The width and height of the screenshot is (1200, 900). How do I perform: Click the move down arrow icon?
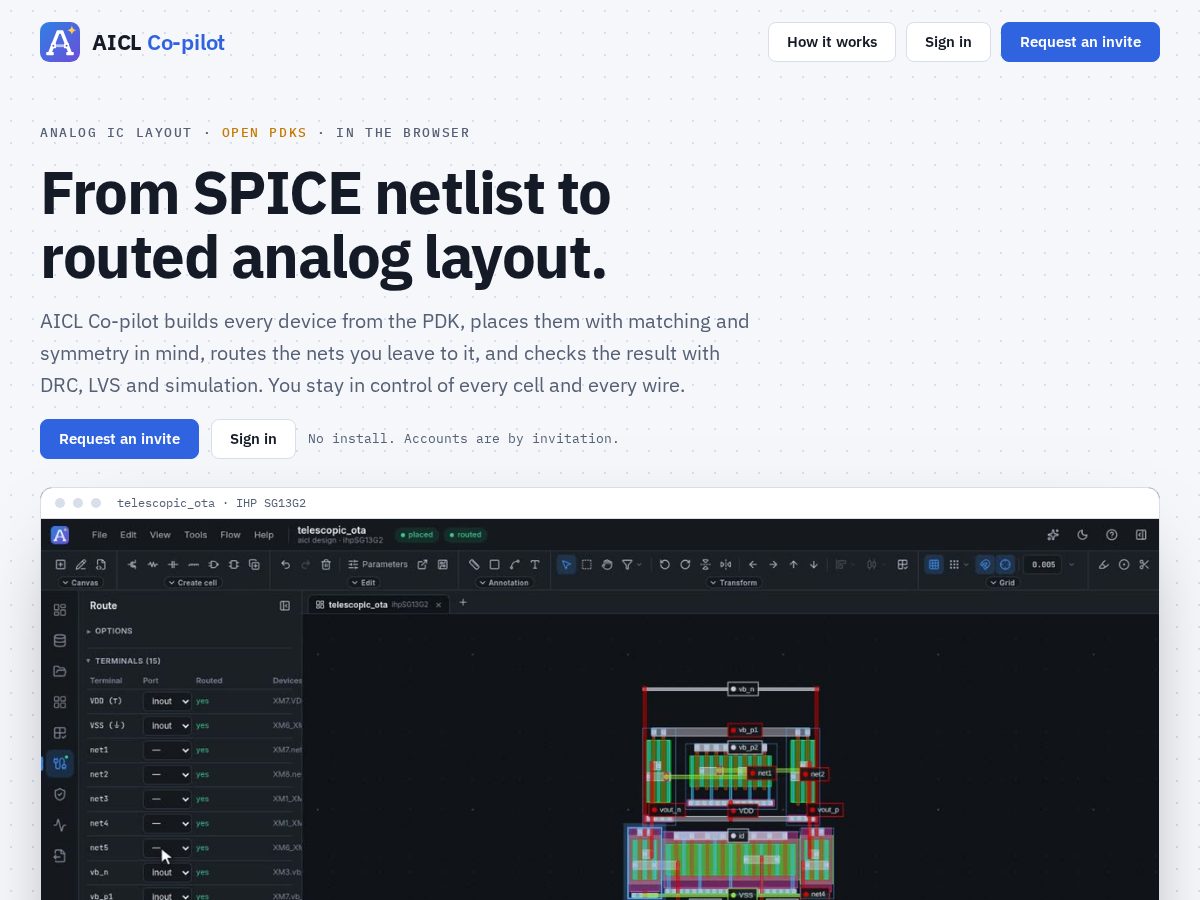click(814, 564)
